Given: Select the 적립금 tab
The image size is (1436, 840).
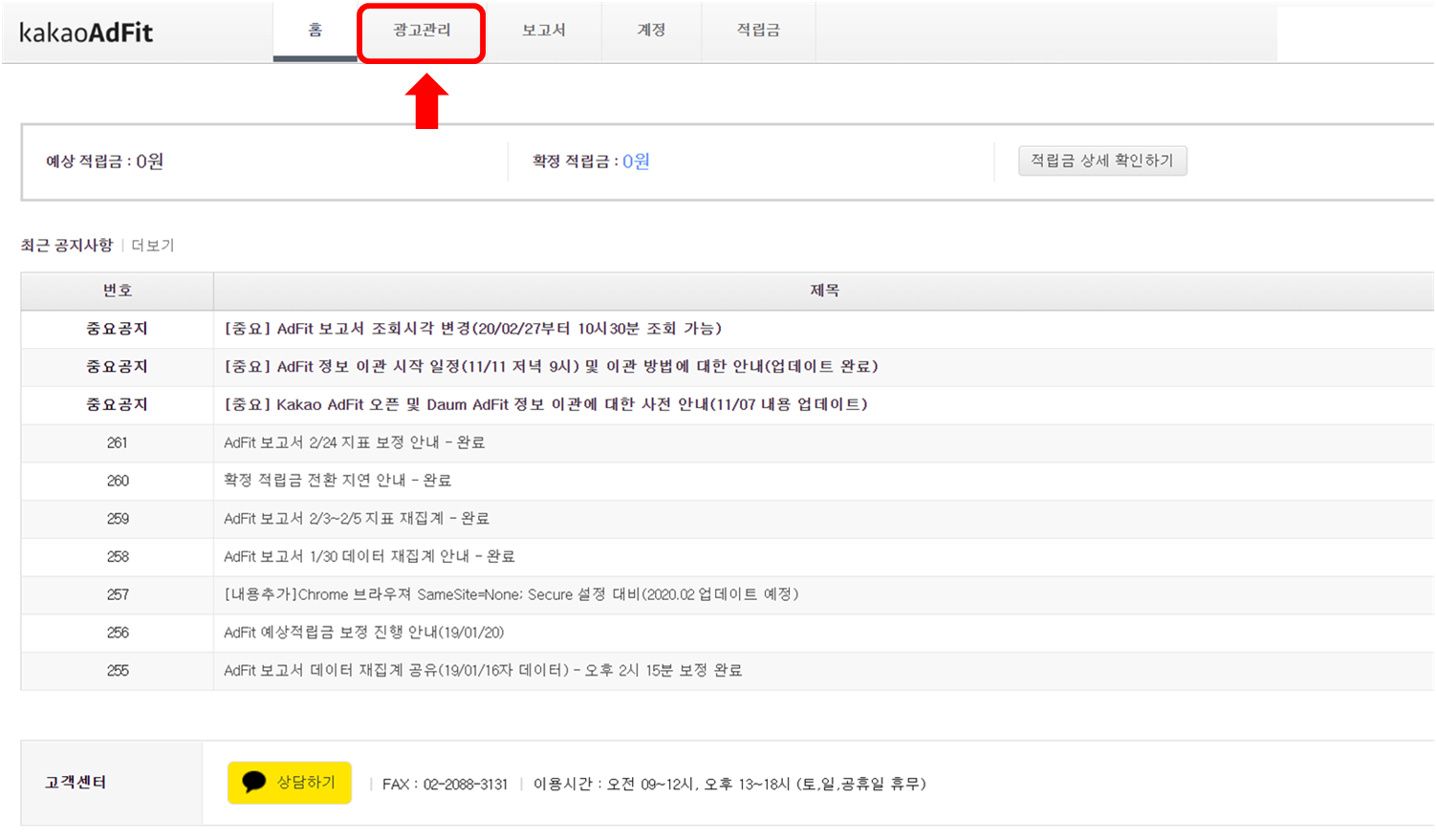Looking at the screenshot, I should point(758,31).
